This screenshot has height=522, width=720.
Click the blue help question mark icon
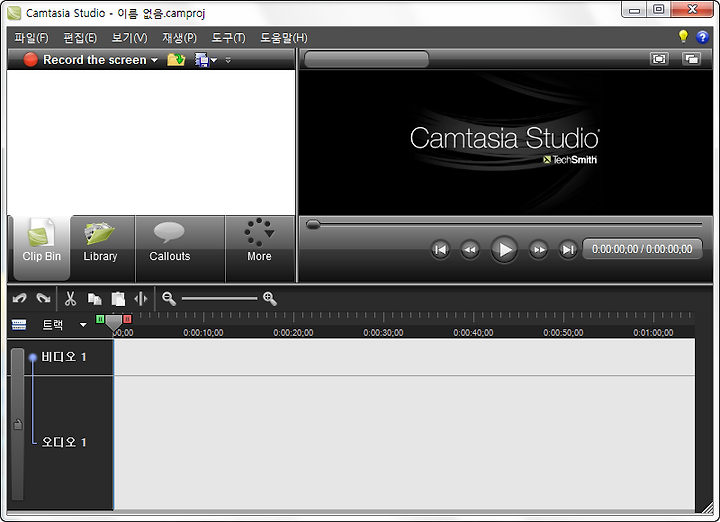702,37
